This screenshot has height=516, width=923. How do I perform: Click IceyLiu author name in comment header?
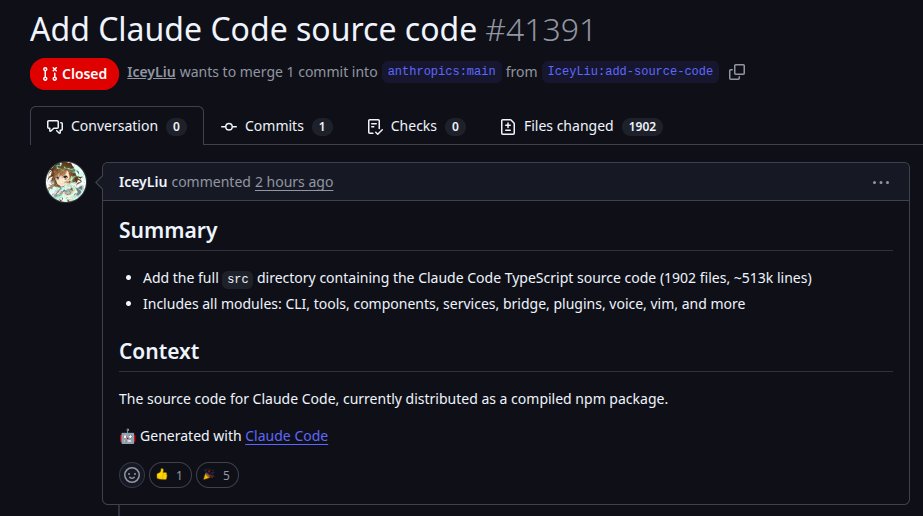click(x=143, y=182)
